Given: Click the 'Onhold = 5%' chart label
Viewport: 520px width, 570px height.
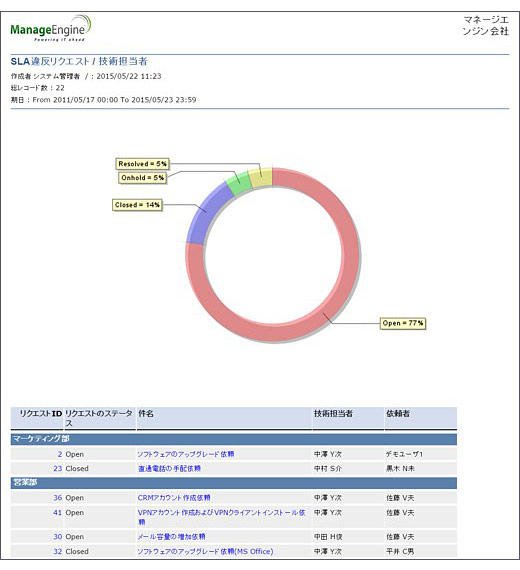Looking at the screenshot, I should 143,178.
